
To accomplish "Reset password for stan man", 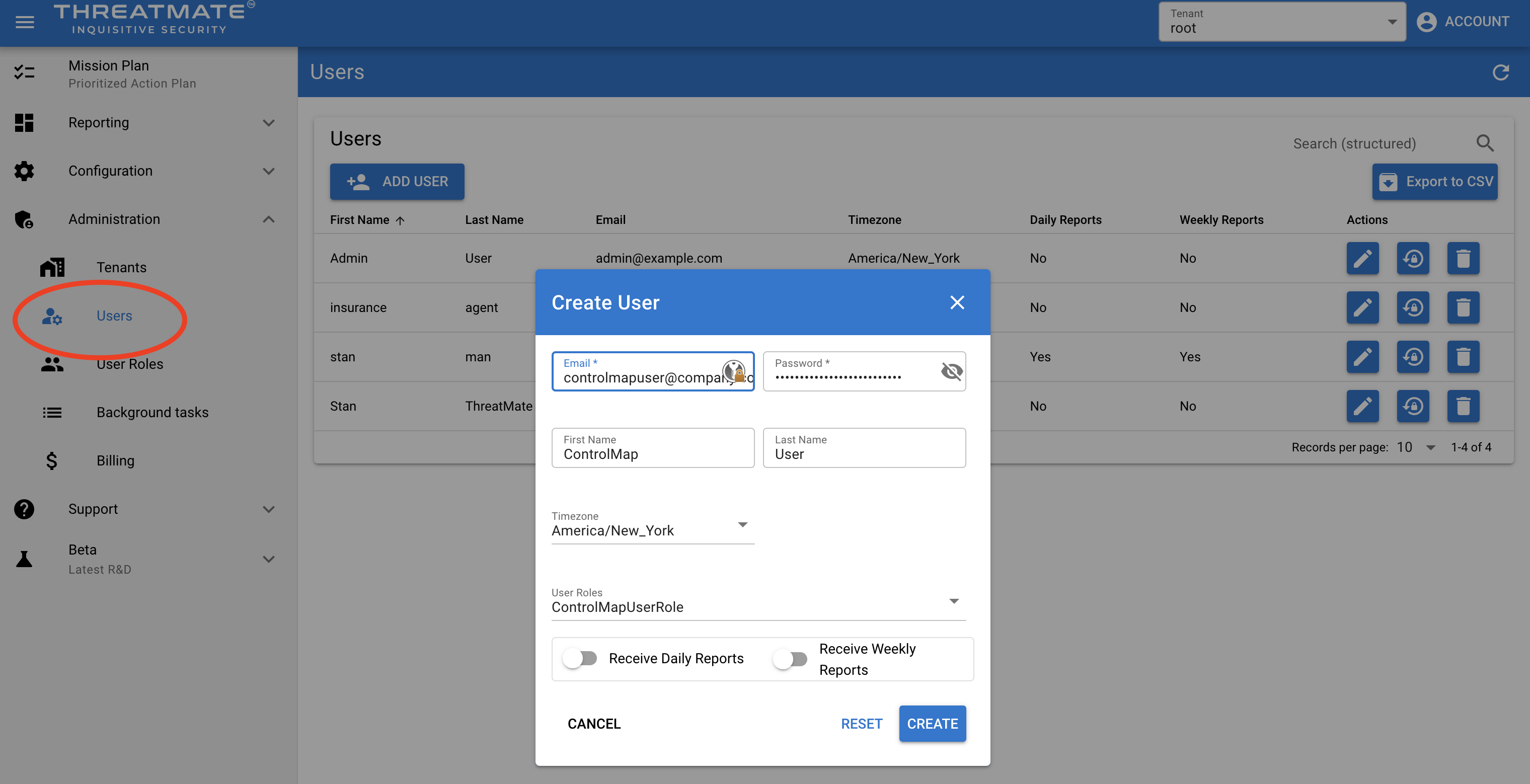I will click(x=1413, y=357).
